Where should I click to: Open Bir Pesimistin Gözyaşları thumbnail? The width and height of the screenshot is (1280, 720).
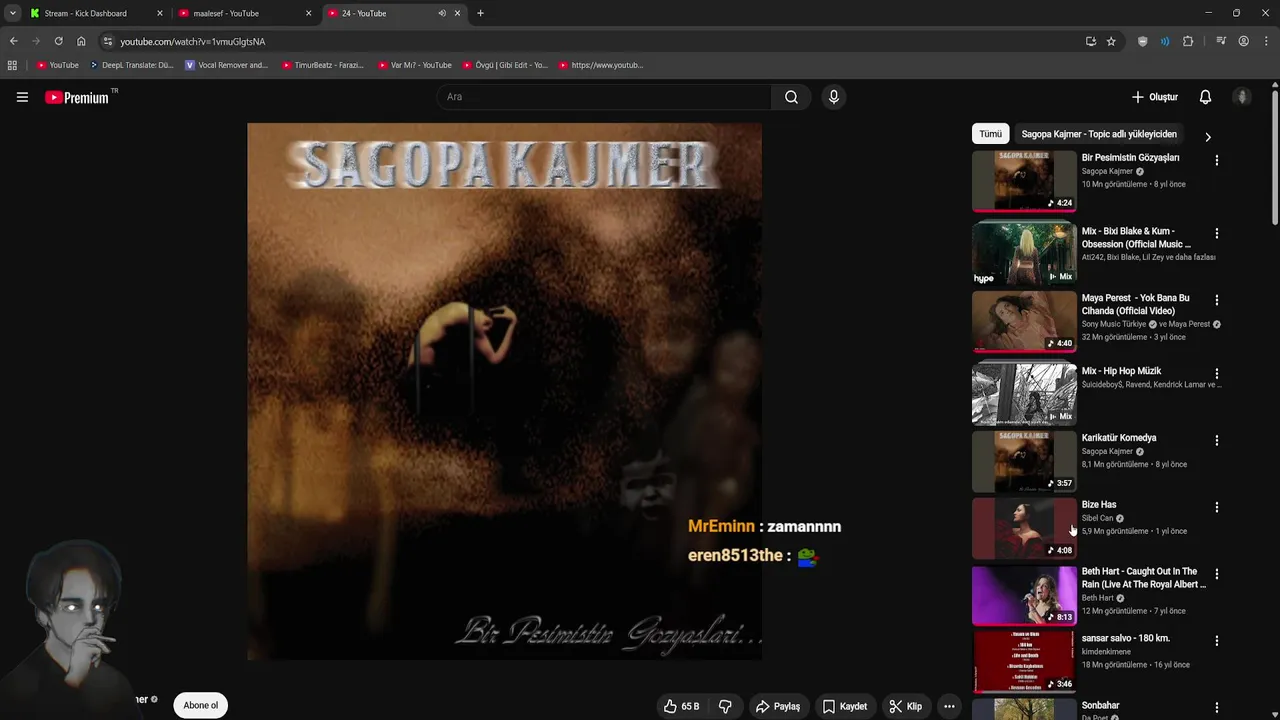pyautogui.click(x=1024, y=181)
